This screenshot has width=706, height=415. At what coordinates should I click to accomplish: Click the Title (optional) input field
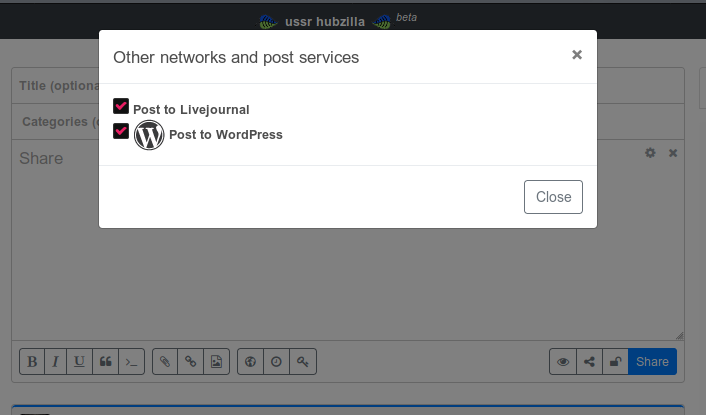pyautogui.click(x=348, y=86)
